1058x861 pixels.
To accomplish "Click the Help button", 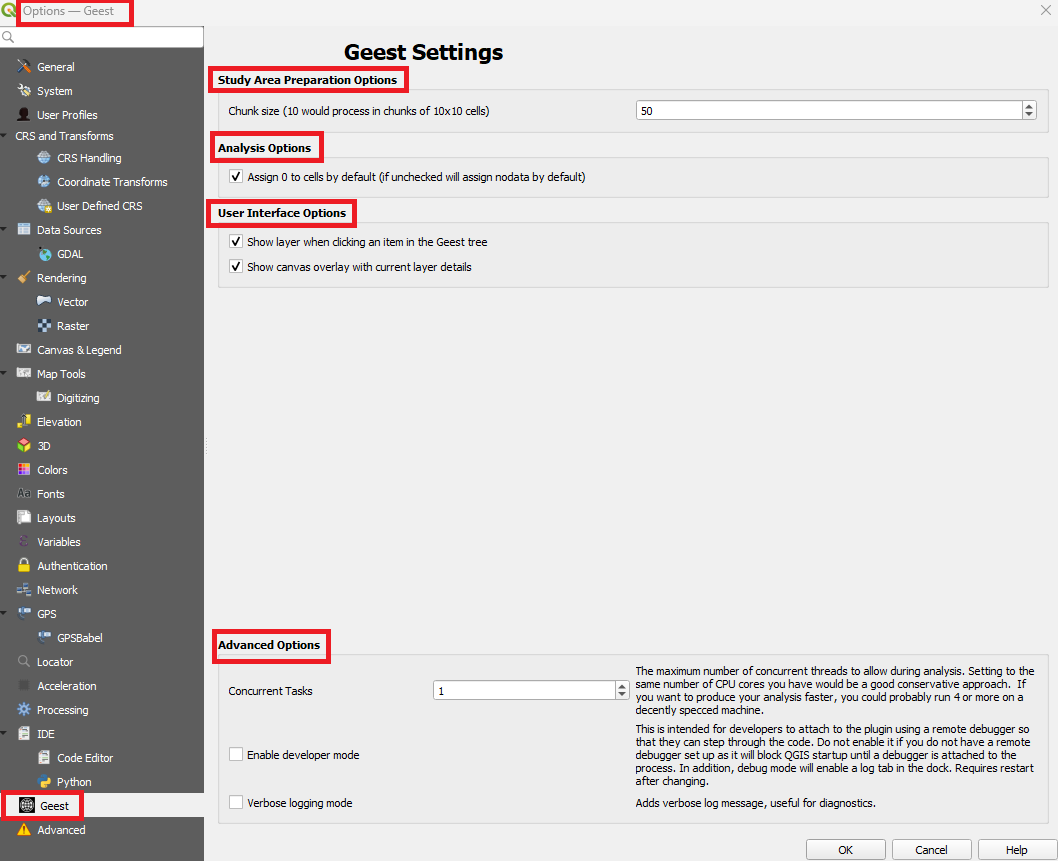I will pos(1016,850).
